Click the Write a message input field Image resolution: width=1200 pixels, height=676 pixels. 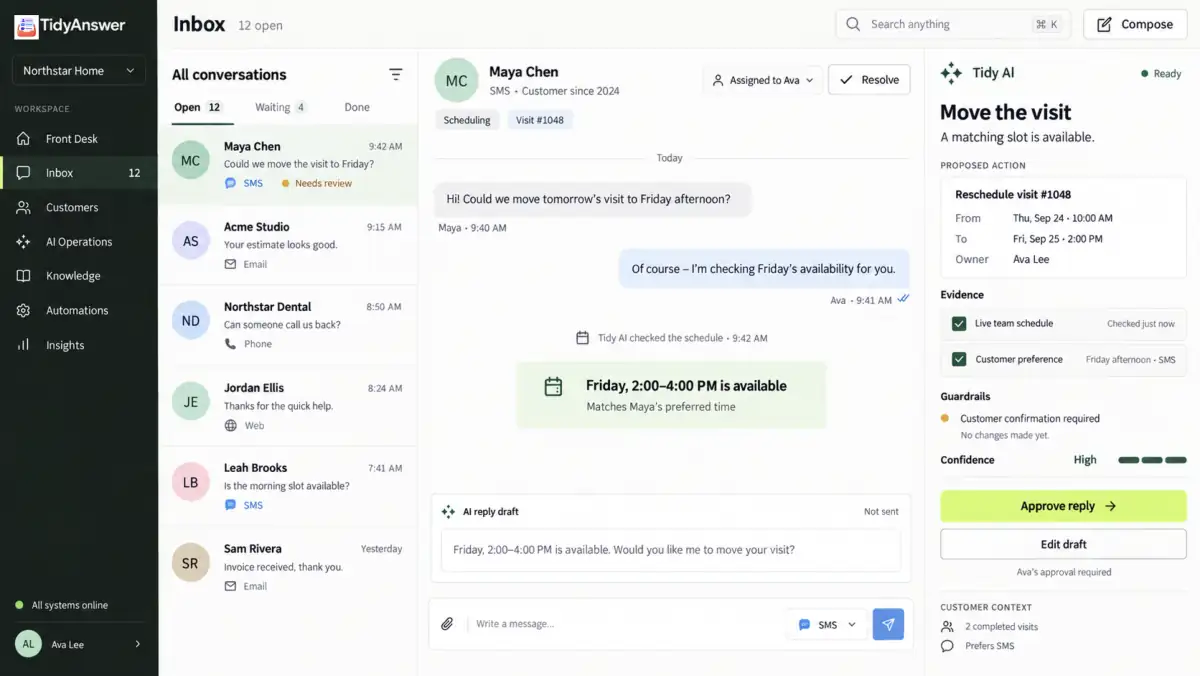tap(625, 624)
